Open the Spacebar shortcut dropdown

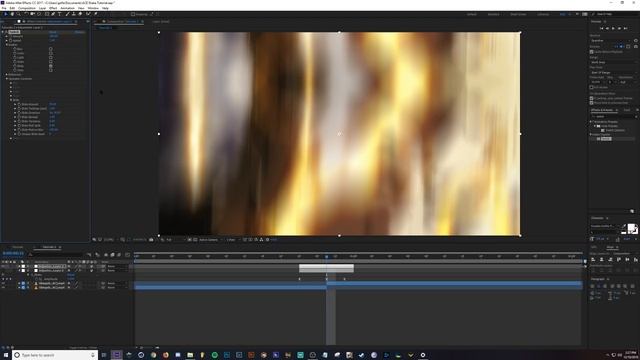pyautogui.click(x=611, y=41)
